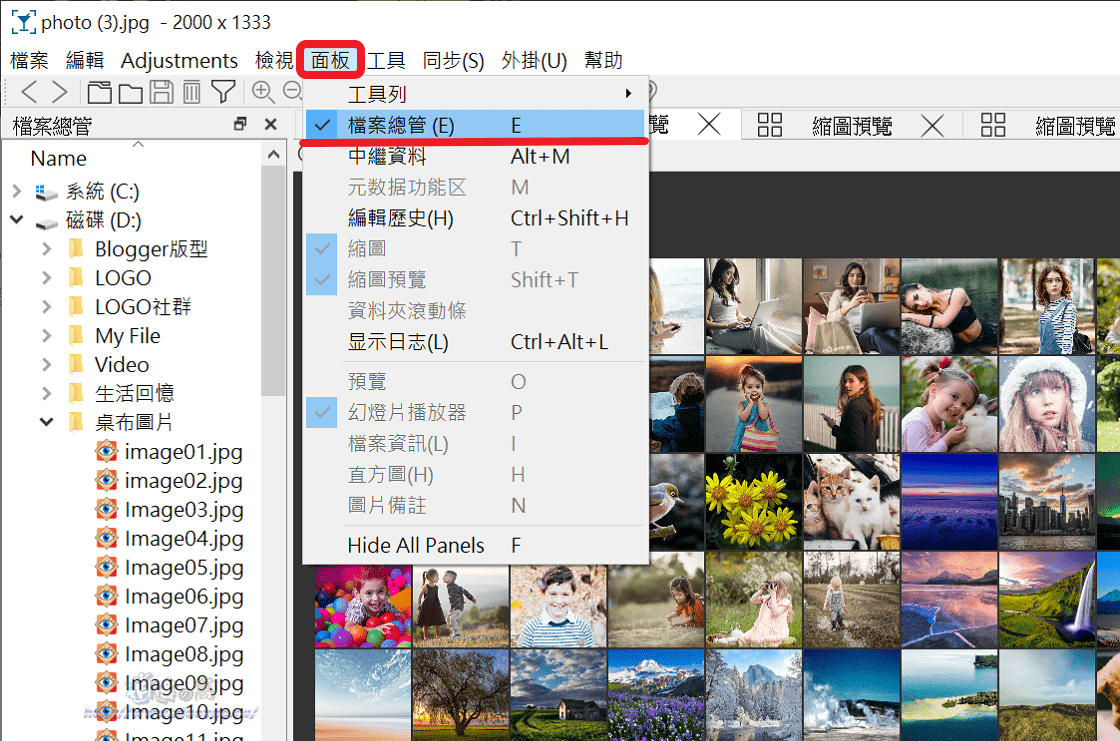Enable the 显示日志(L) panel

[476, 342]
